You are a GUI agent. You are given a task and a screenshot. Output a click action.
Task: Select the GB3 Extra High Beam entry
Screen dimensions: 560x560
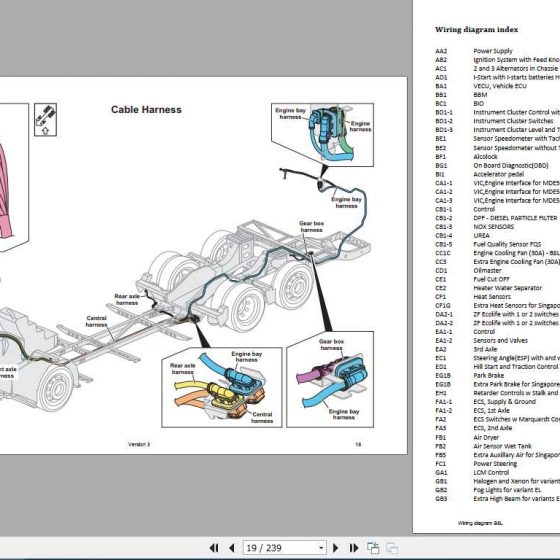pyautogui.click(x=497, y=499)
